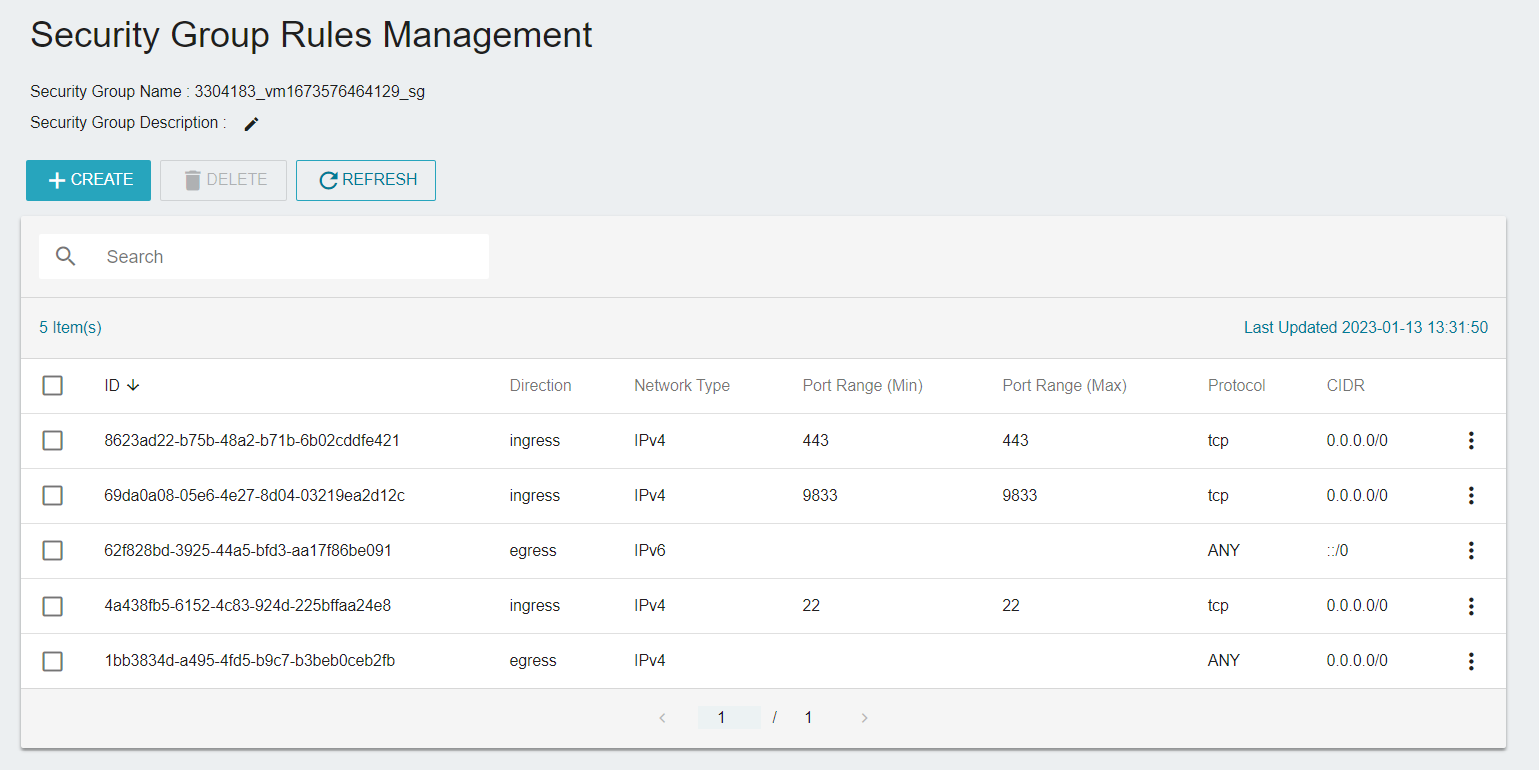Sort by Port Range (Min) header
Viewport: 1539px width, 770px height.
(x=863, y=386)
